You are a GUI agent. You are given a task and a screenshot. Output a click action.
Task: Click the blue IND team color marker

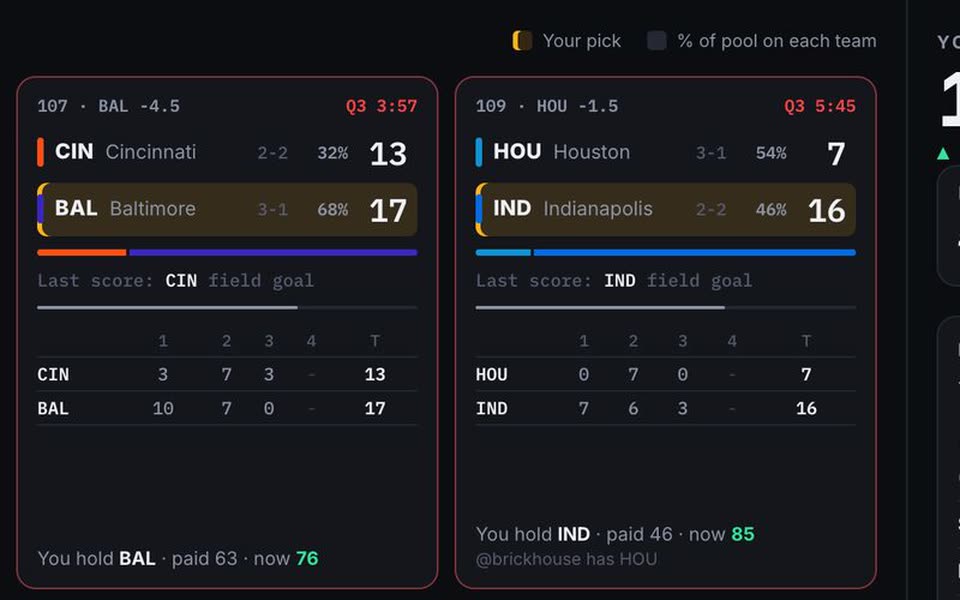[479, 209]
